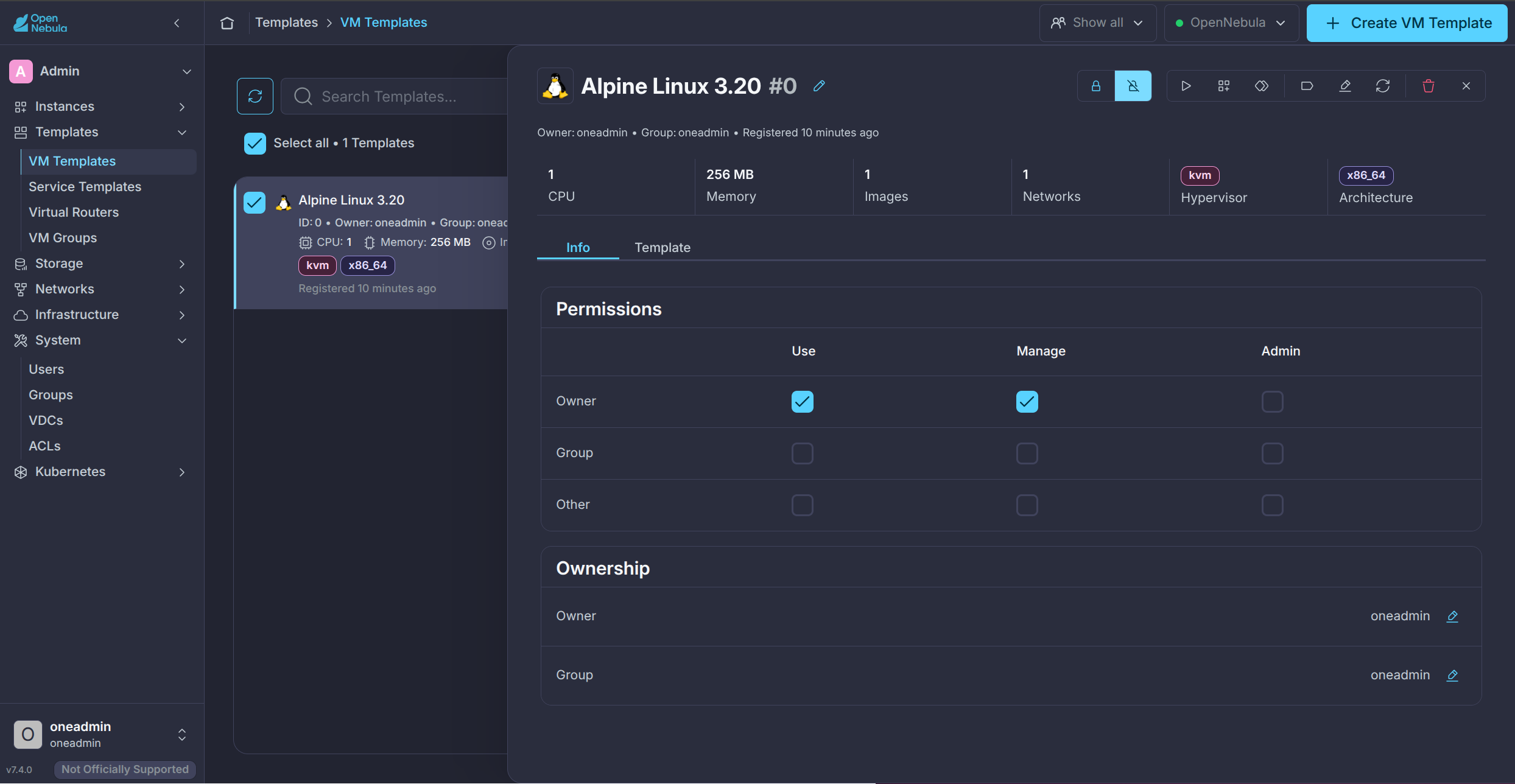1515x784 pixels.
Task: Click the diamond-shaped icon in the template toolbar
Action: tap(1262, 86)
